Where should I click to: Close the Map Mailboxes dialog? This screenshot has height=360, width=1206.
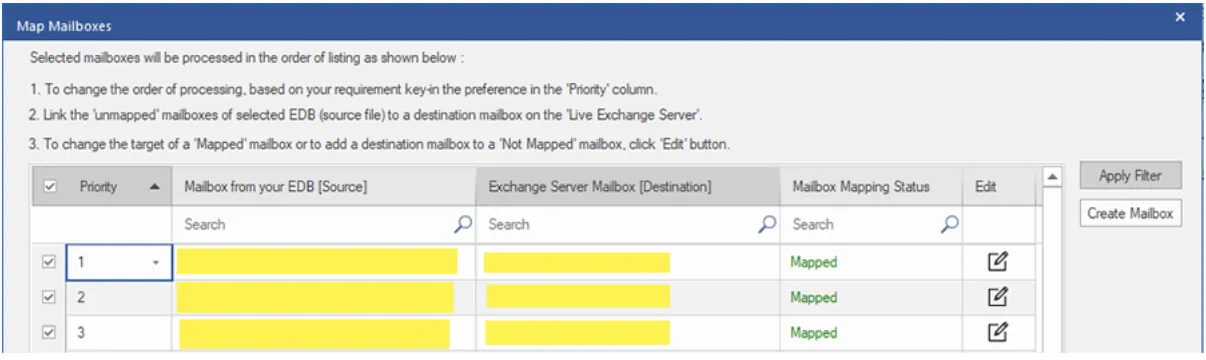(1180, 17)
